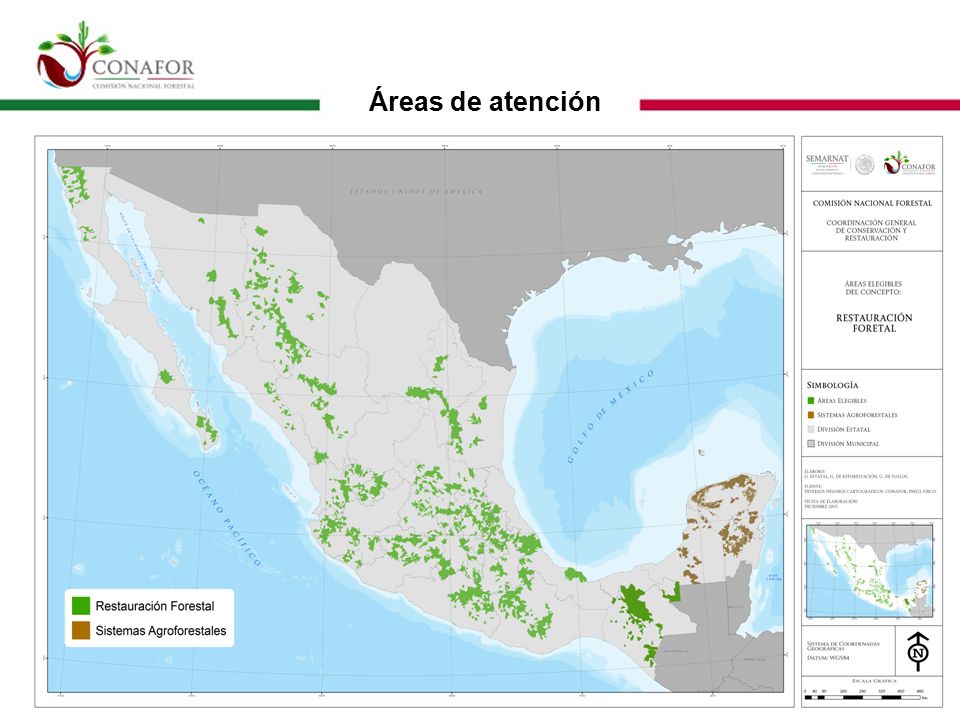Click the SEMARNAT logo in the side panel
This screenshot has height=720, width=960.
(827, 164)
